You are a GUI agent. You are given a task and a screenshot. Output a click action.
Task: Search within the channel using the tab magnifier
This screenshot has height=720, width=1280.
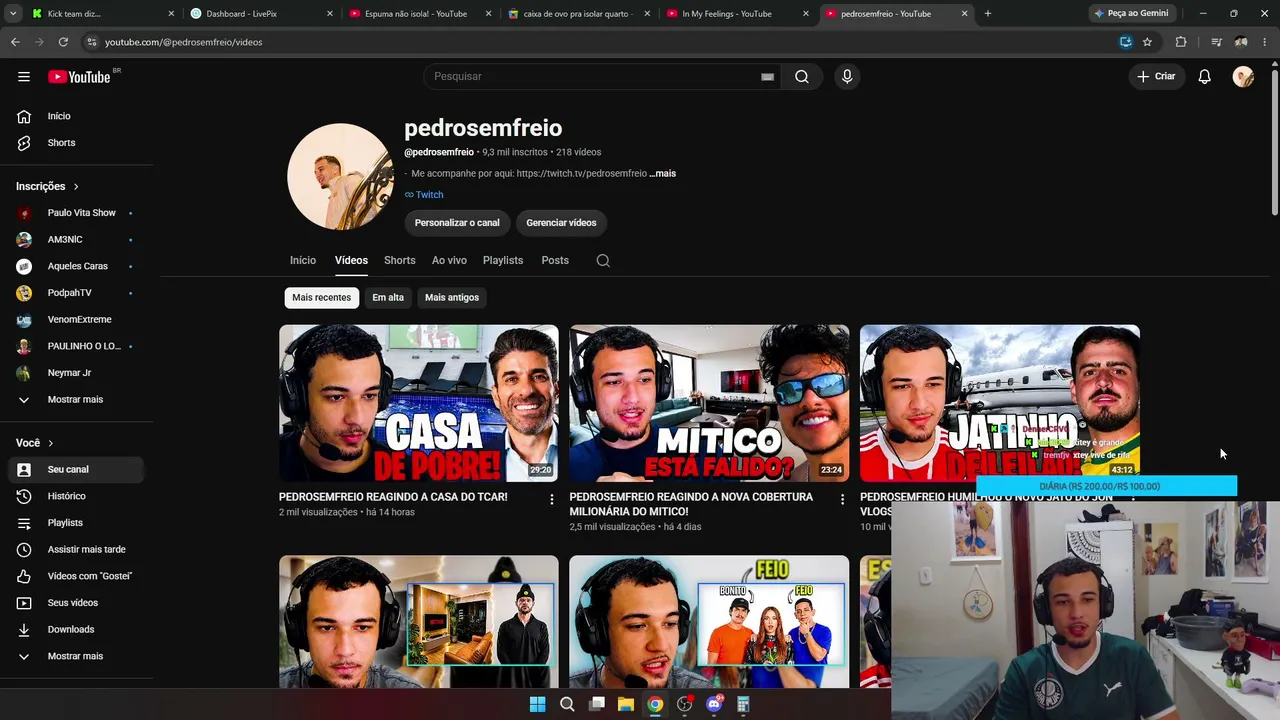pyautogui.click(x=603, y=260)
